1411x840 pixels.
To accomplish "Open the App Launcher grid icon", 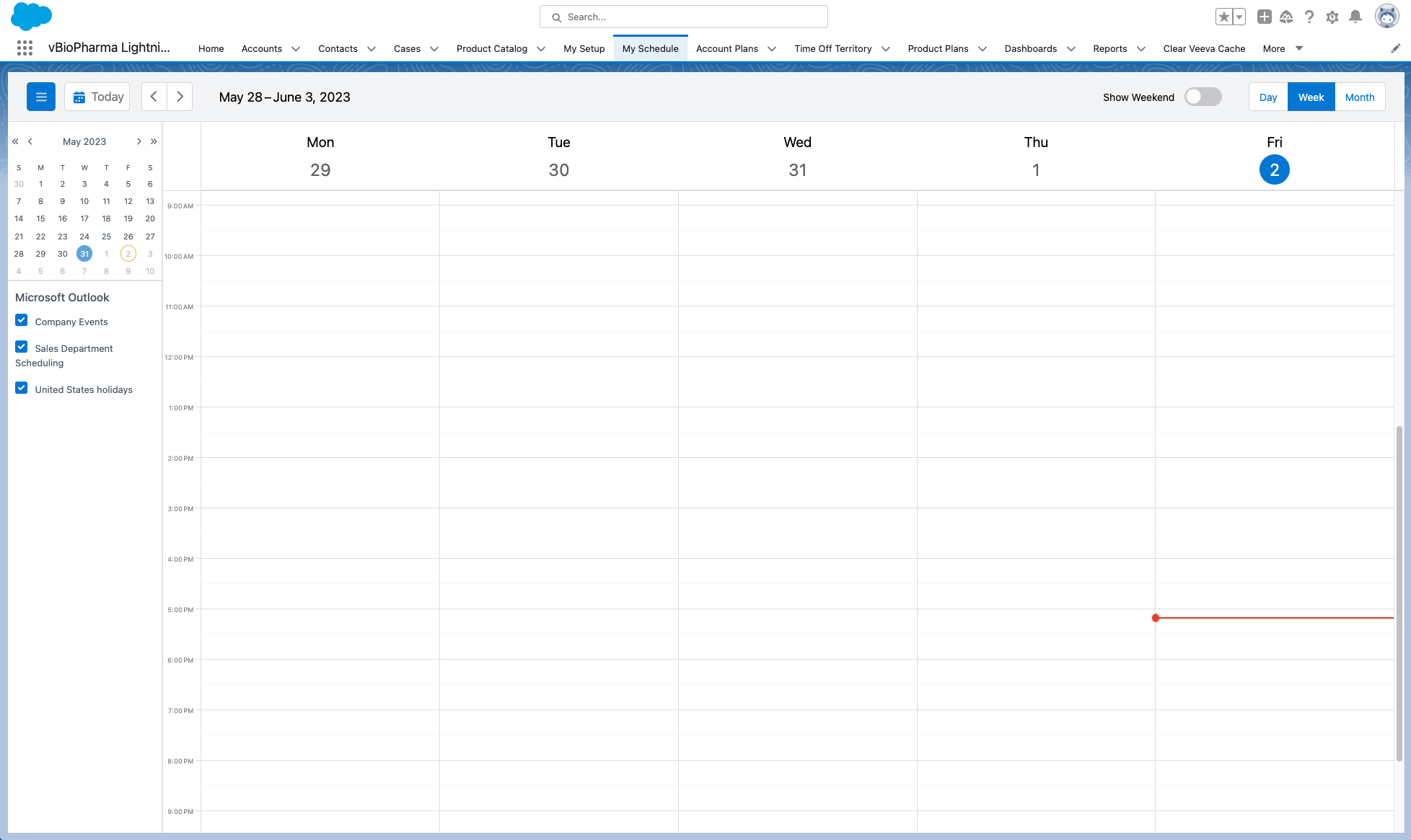I will coord(25,48).
